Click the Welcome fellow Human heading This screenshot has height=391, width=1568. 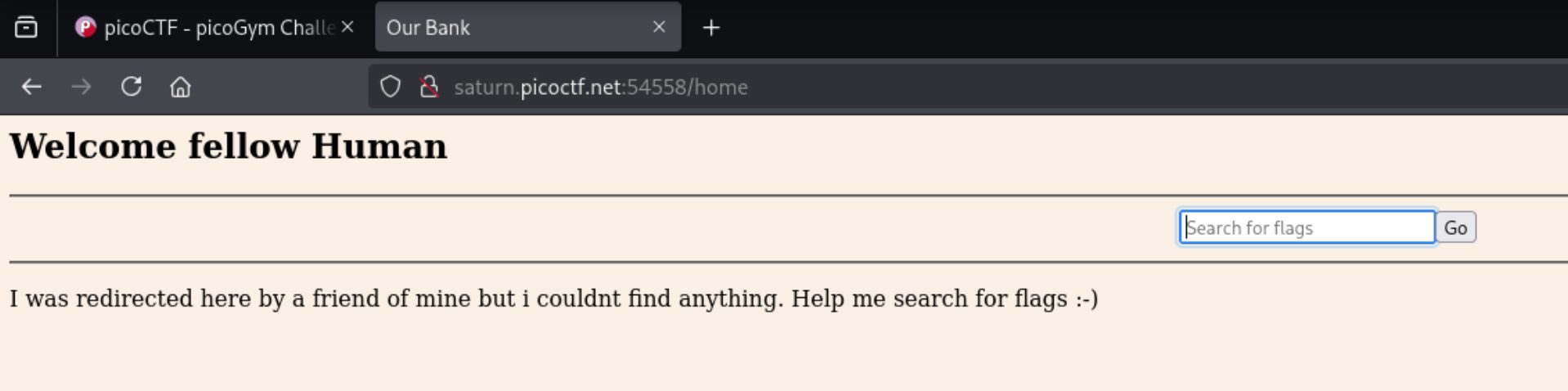228,146
